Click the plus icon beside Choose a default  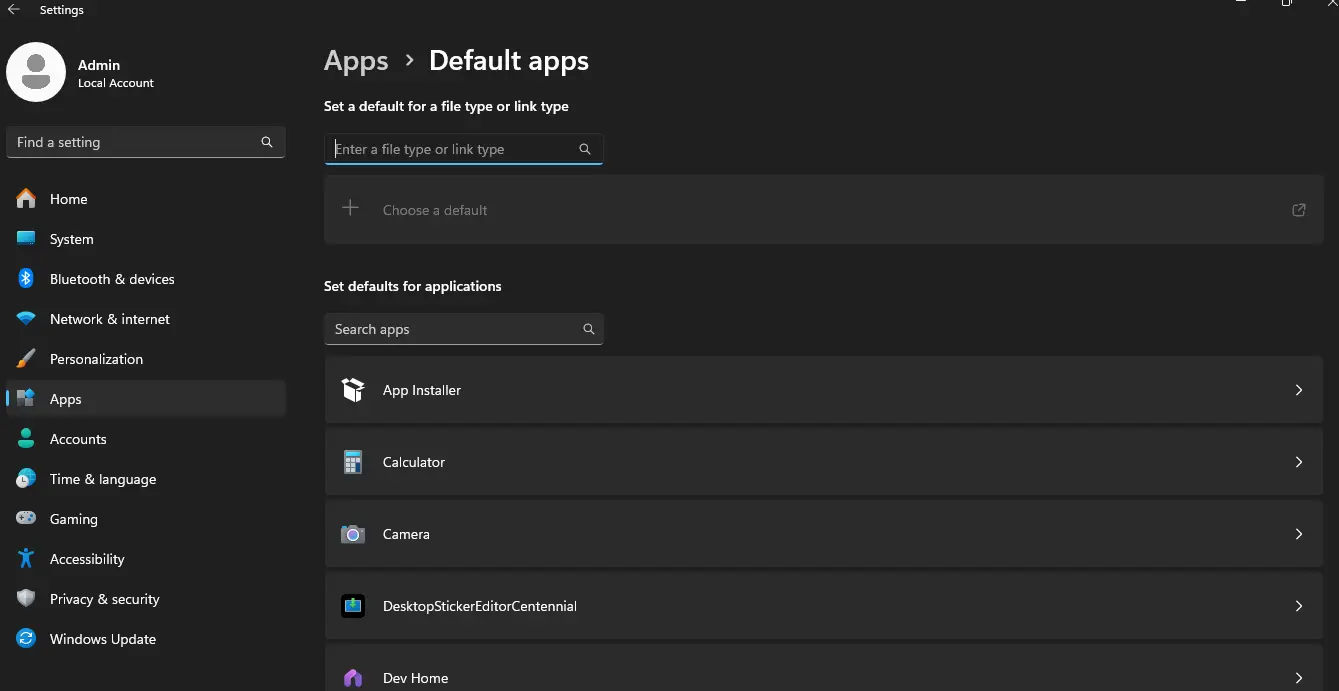(x=350, y=209)
